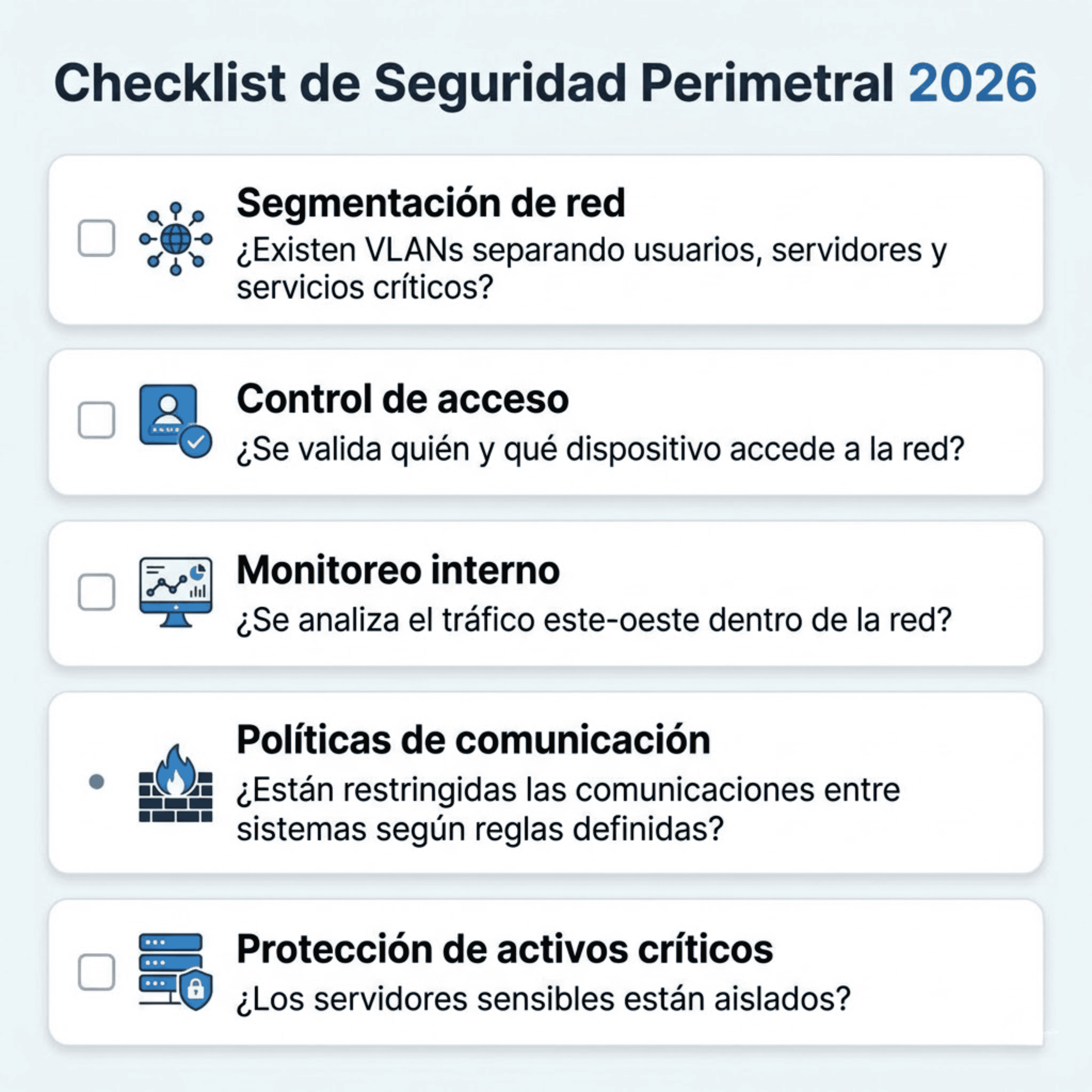Viewport: 1092px width, 1092px height.
Task: Click the VLANs question description text
Action: [591, 269]
